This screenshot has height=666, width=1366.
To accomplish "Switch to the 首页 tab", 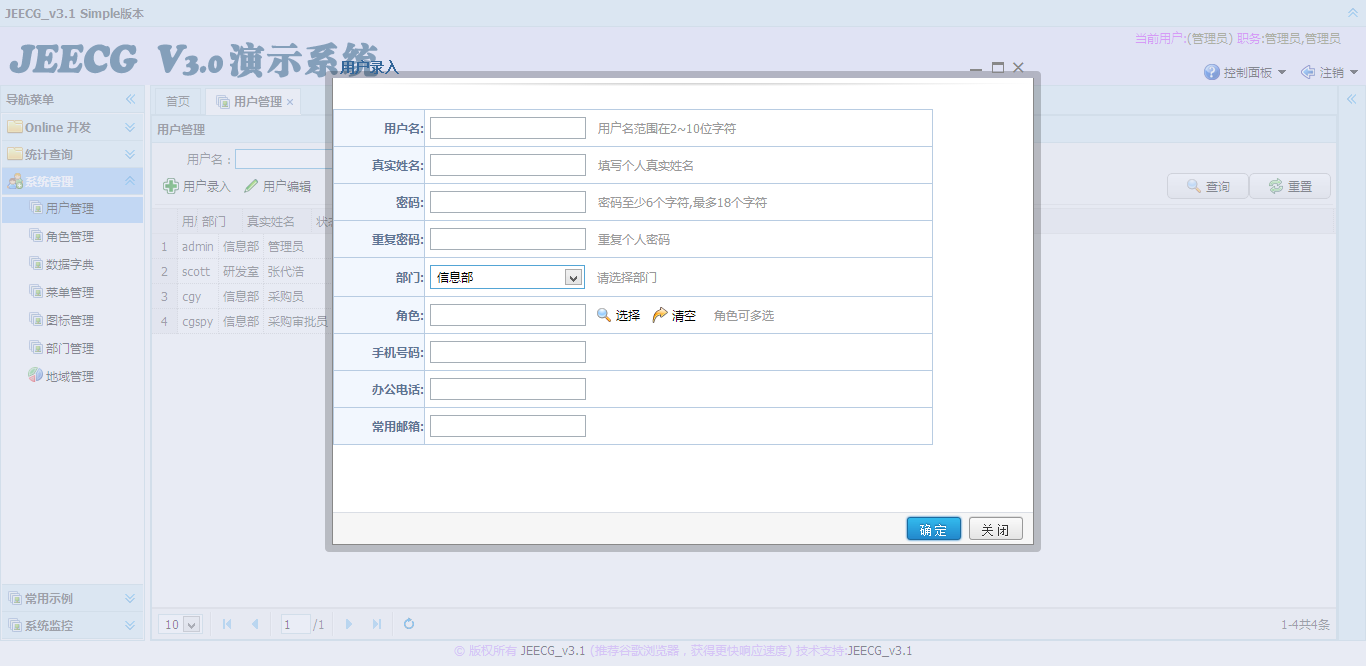I will point(178,102).
